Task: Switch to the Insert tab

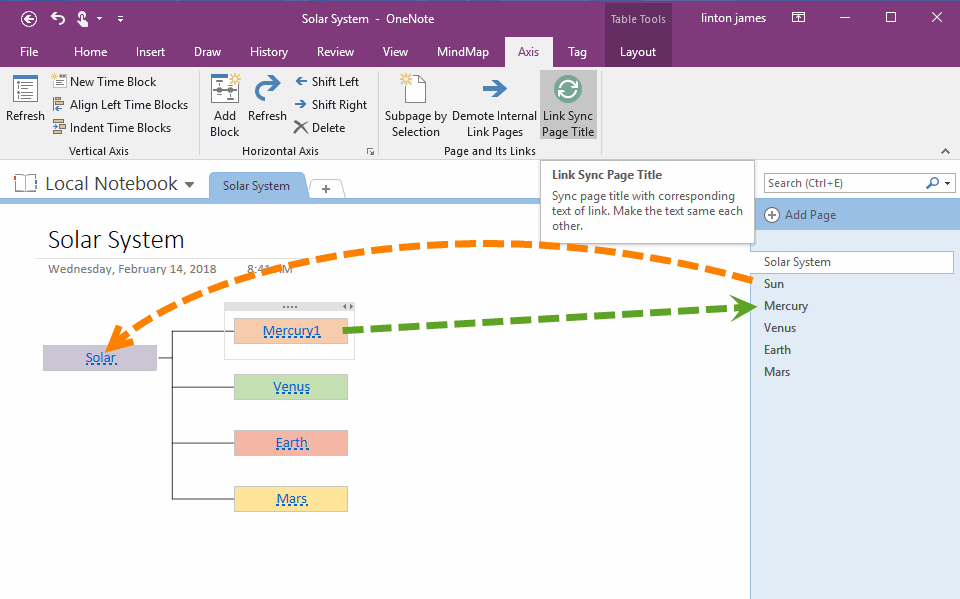Action: (150, 52)
